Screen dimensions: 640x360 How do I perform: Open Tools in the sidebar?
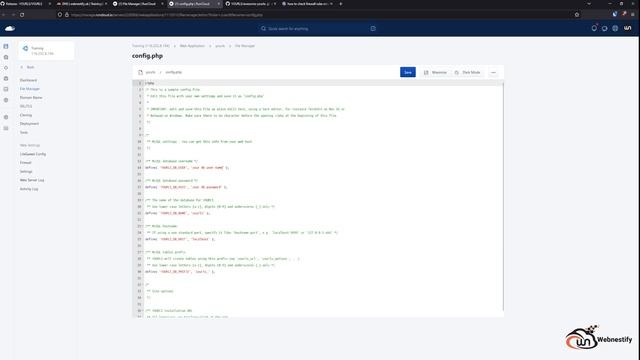[24, 132]
